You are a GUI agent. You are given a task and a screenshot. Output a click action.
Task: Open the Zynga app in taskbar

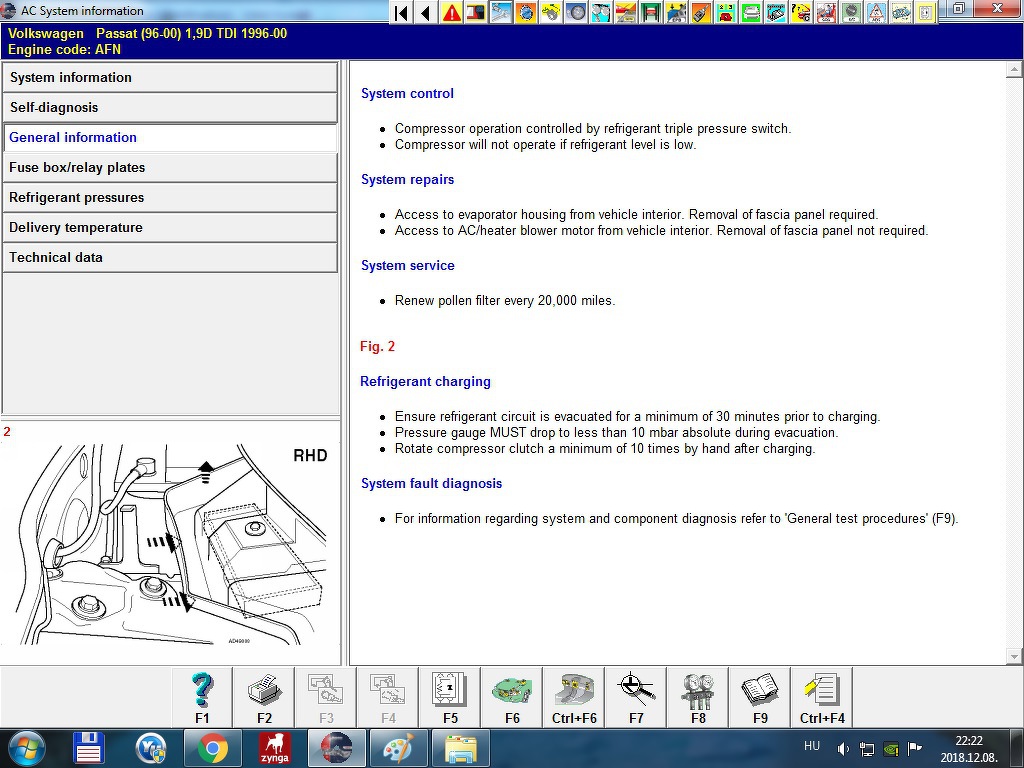point(274,748)
